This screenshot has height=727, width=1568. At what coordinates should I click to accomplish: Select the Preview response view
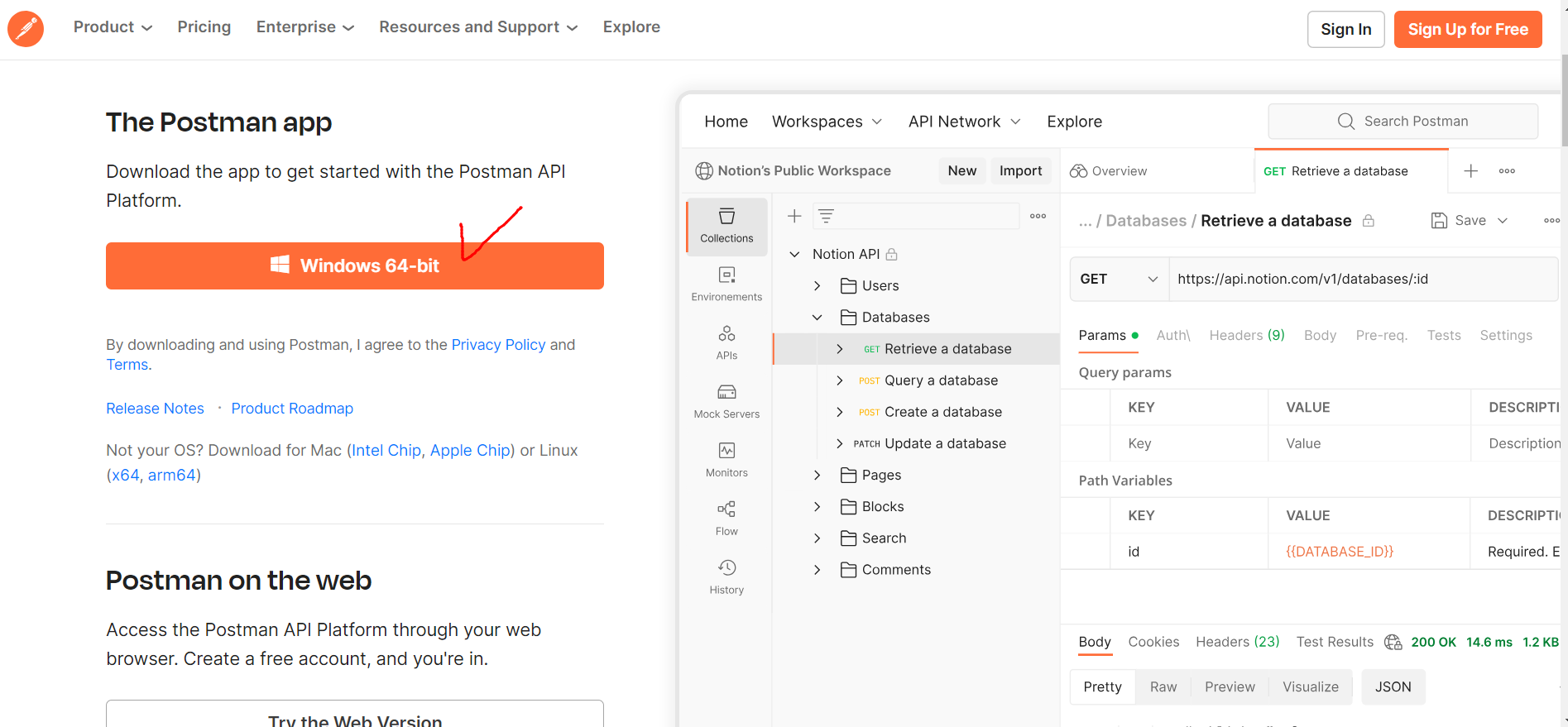pos(1230,687)
